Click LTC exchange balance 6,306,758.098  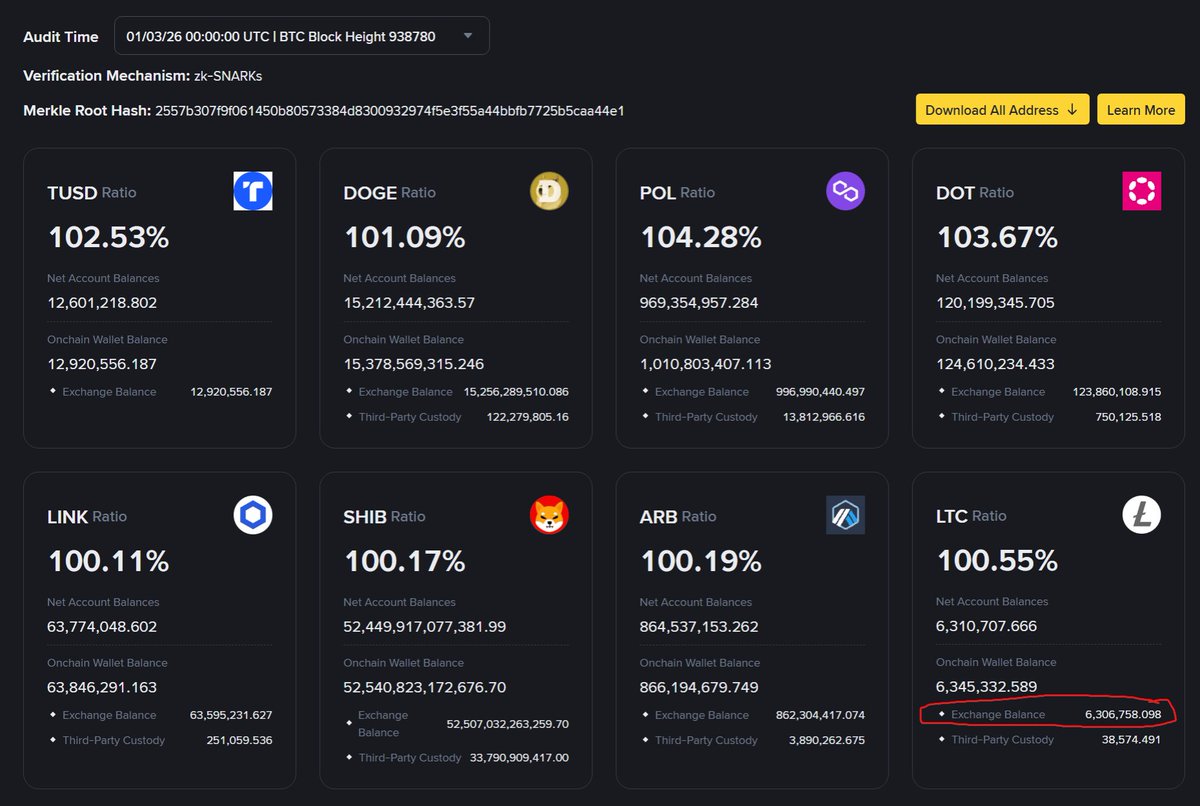coord(1123,714)
